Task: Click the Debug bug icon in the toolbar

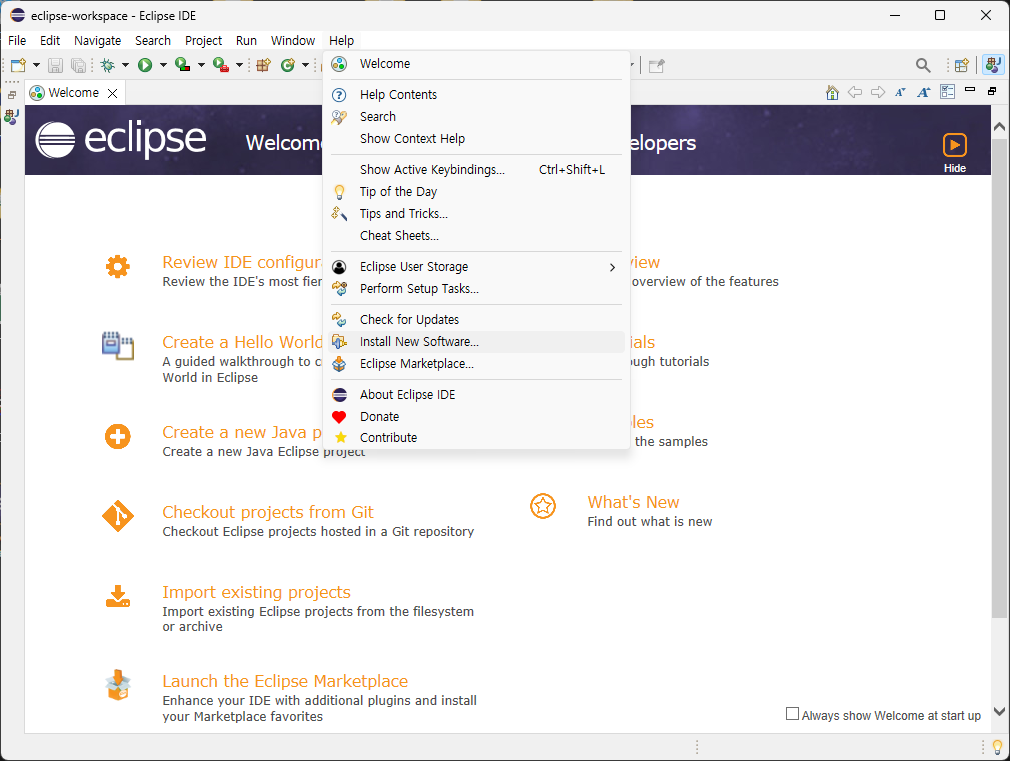Action: click(108, 65)
